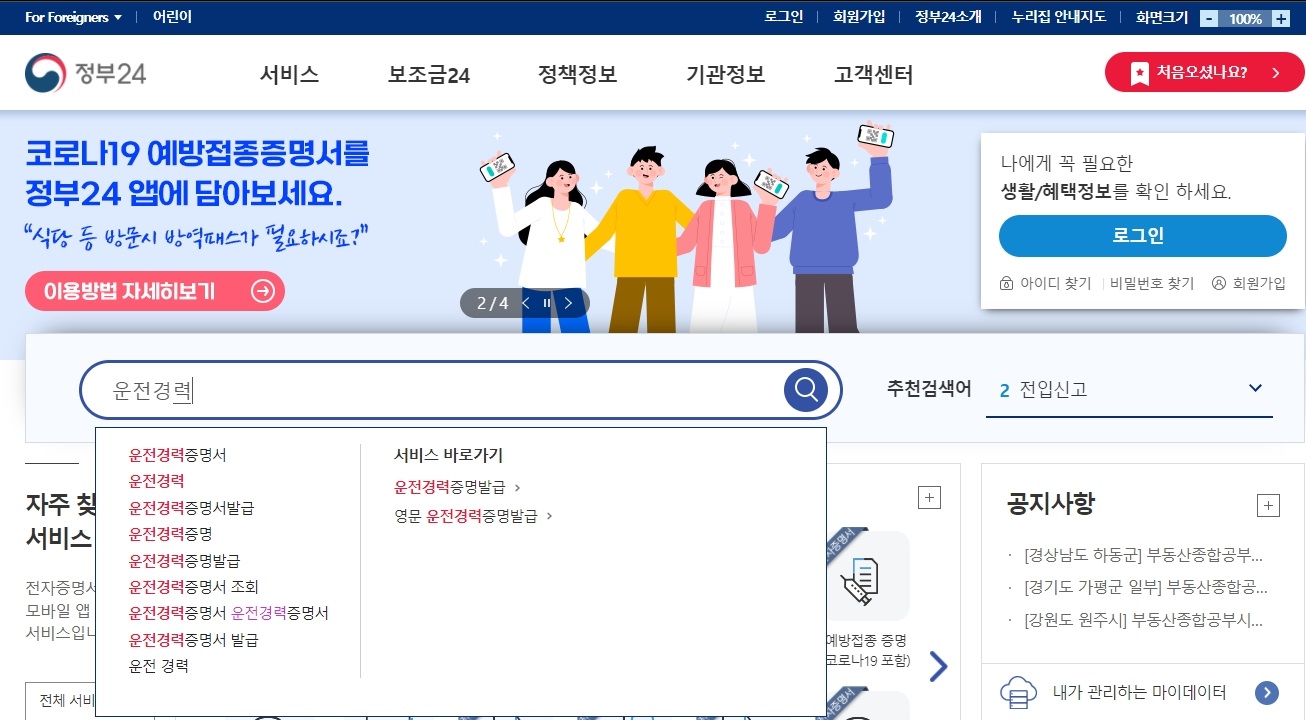Viewport: 1306px width, 720px height.
Task: Open 내가 관리하는 마이데이터
Action: coord(1139,692)
